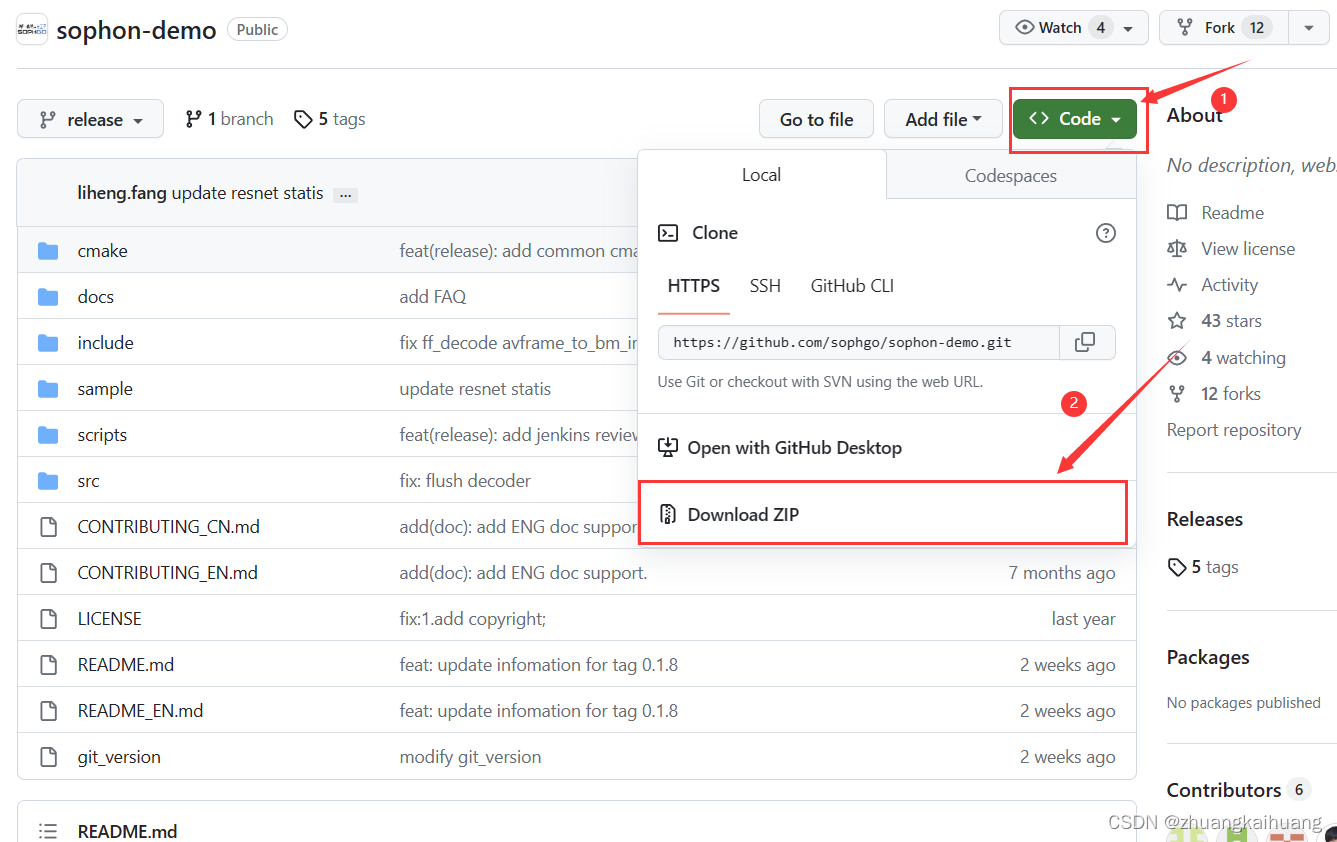Click the Activity link in About
Image resolution: width=1337 pixels, height=842 pixels.
pyautogui.click(x=1229, y=285)
